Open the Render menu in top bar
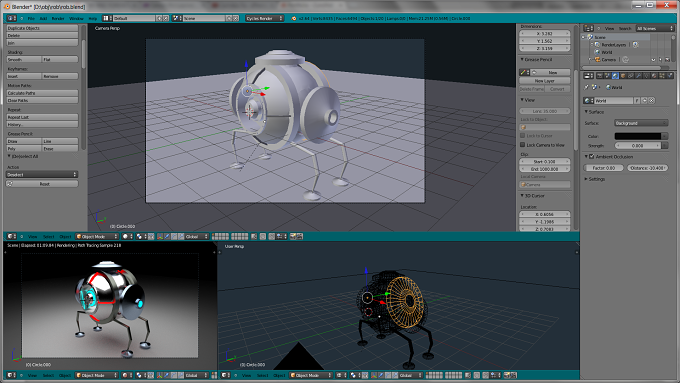This screenshot has height=383, width=680. tap(58, 19)
